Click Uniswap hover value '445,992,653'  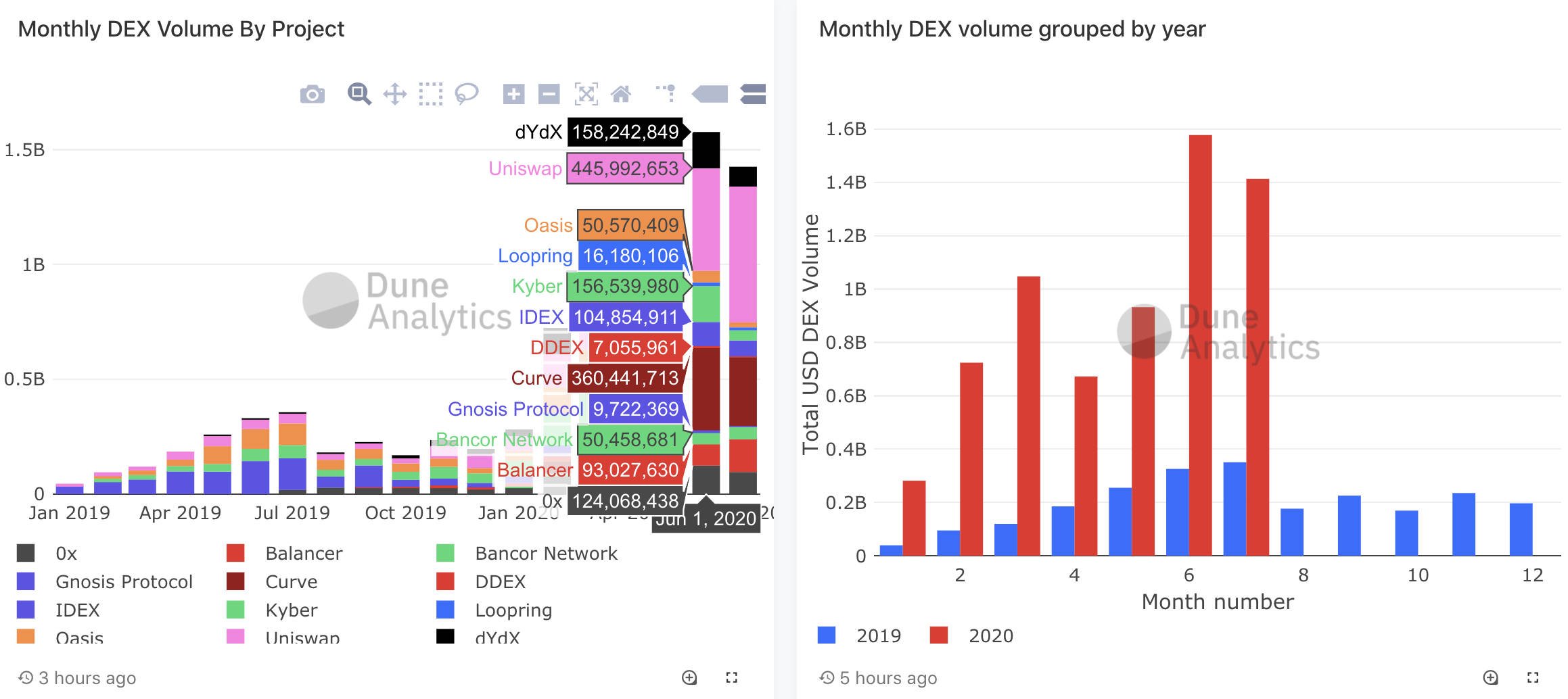(625, 168)
